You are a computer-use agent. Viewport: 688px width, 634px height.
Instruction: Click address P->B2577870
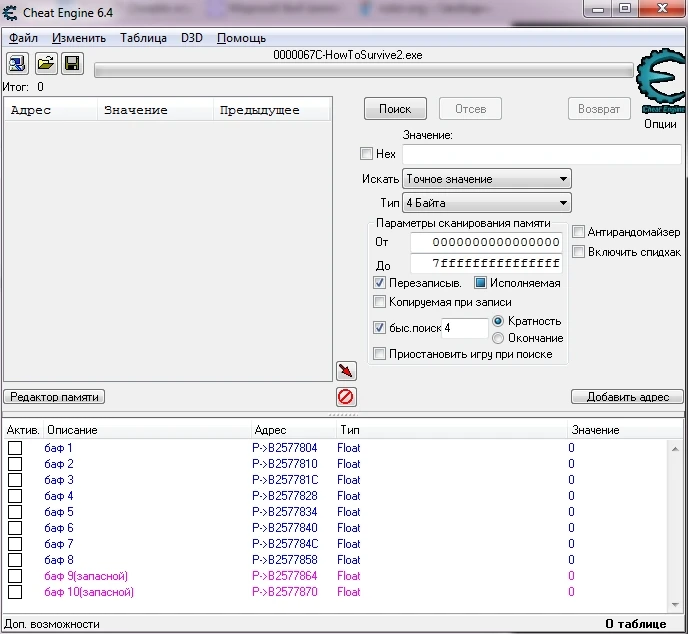(x=285, y=592)
